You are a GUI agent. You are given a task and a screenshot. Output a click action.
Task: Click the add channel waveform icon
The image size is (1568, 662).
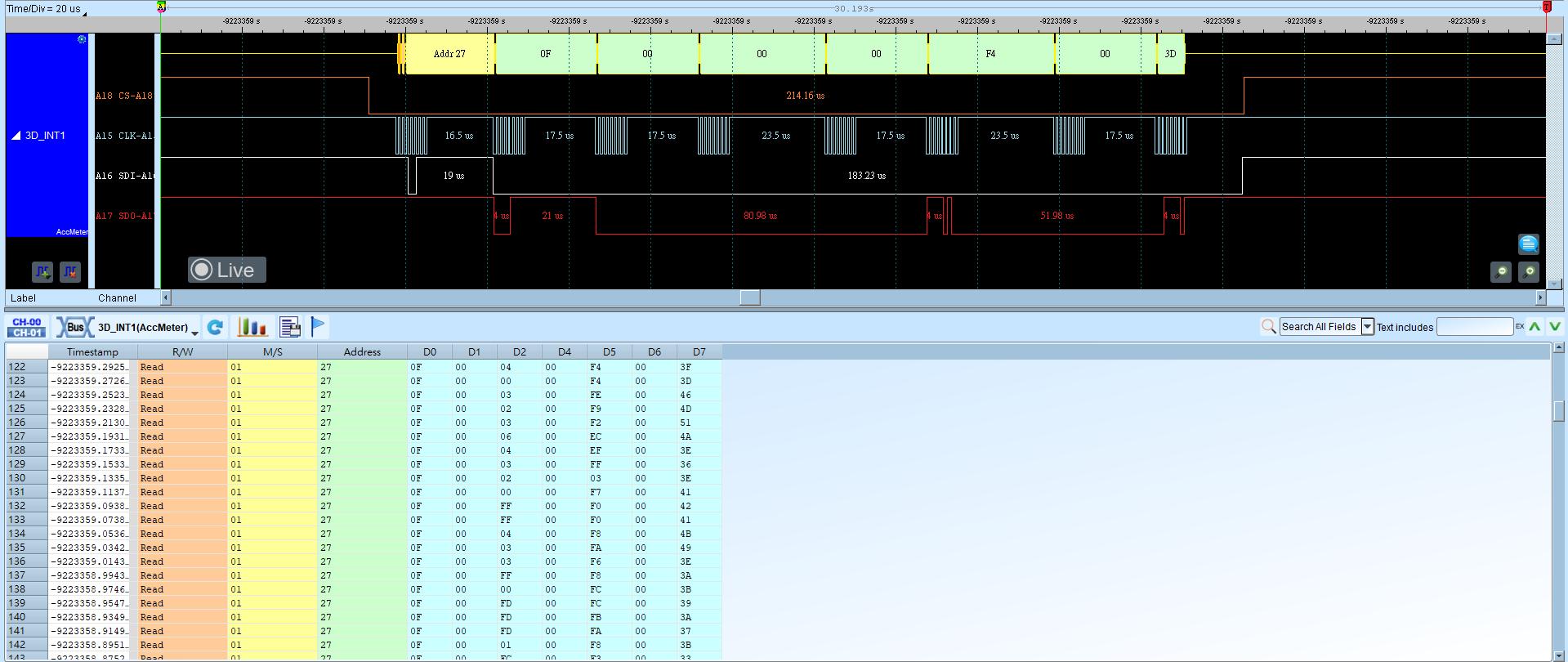coord(42,271)
